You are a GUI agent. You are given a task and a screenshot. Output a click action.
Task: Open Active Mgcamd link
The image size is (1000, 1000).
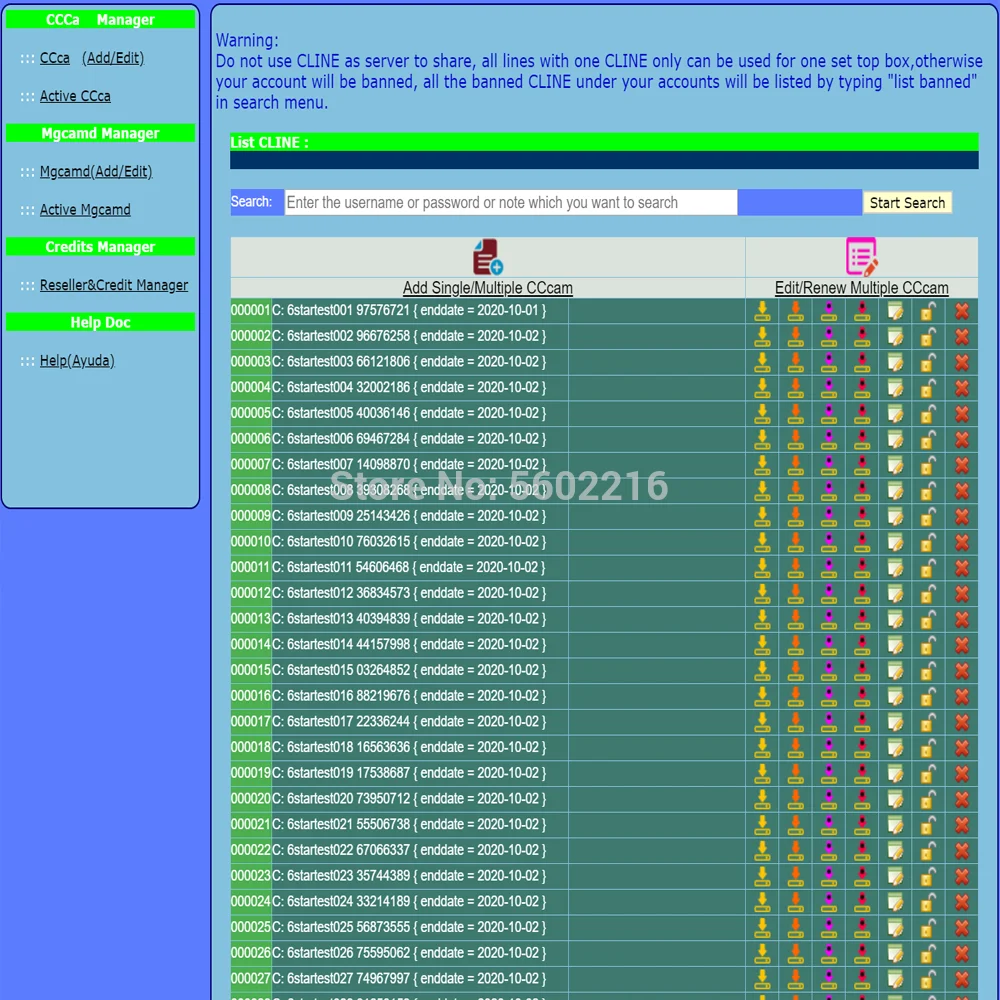[x=85, y=210]
